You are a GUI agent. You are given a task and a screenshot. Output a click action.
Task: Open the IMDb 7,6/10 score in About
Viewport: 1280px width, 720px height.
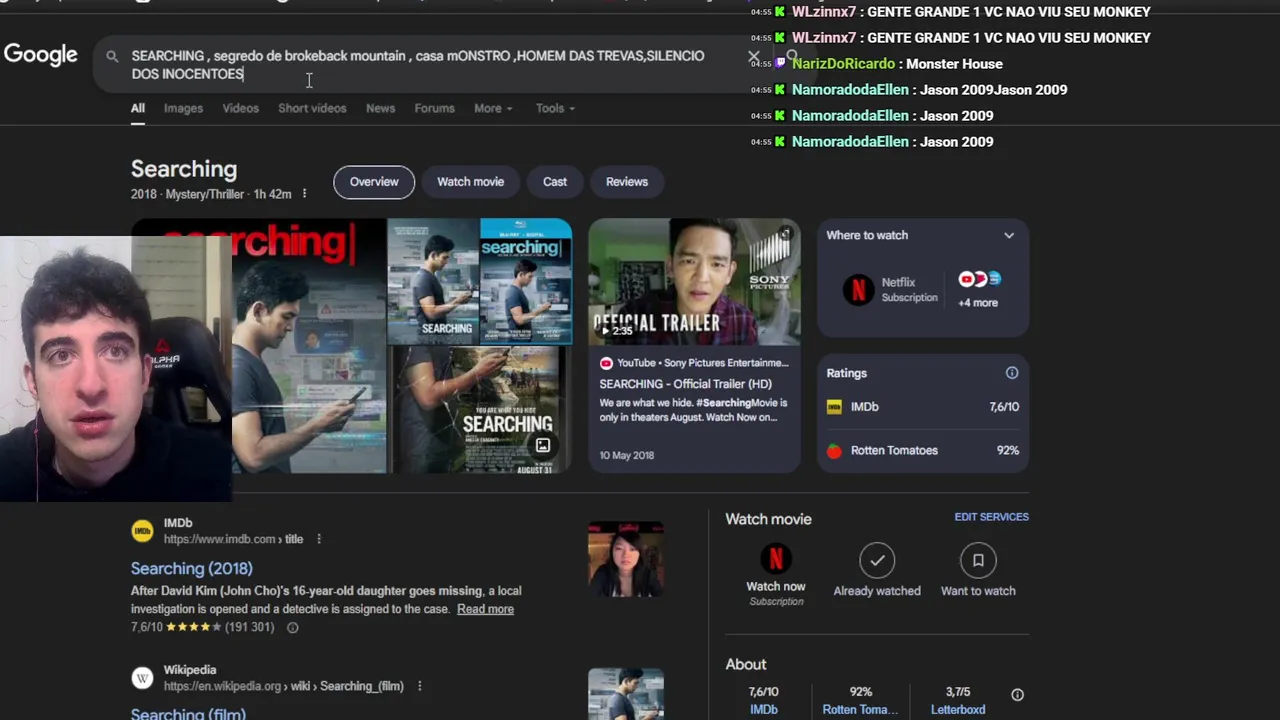pos(764,701)
